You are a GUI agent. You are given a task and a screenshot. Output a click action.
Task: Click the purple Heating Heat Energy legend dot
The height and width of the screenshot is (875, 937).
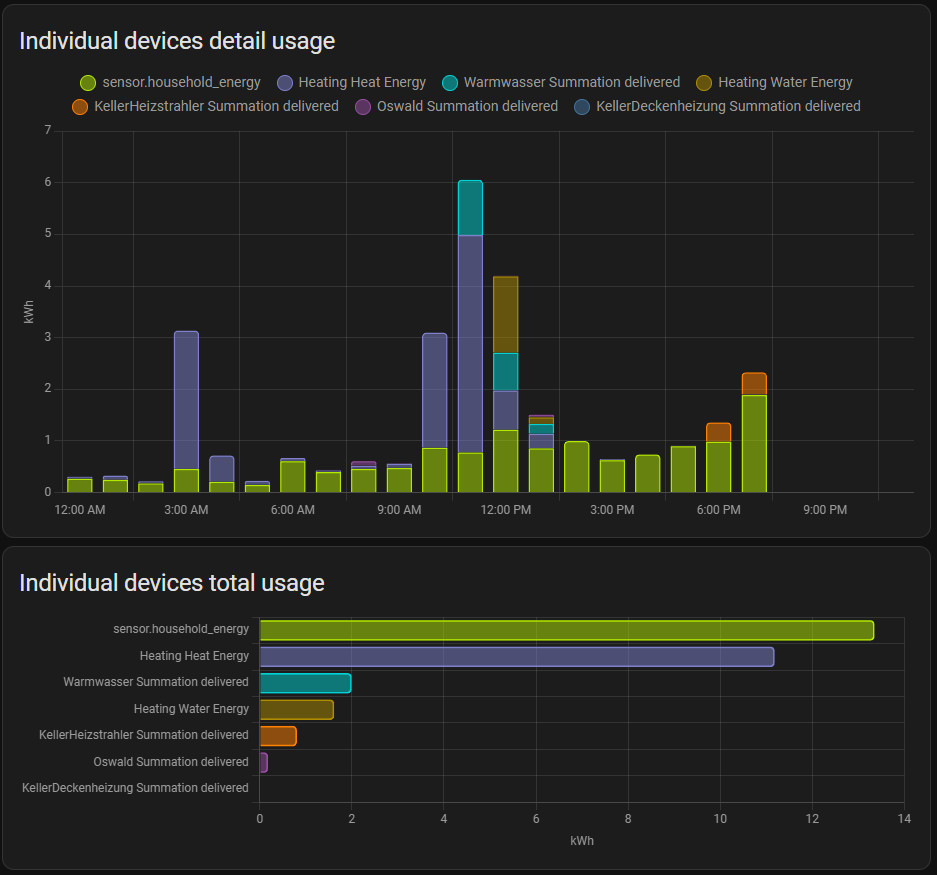pos(284,83)
